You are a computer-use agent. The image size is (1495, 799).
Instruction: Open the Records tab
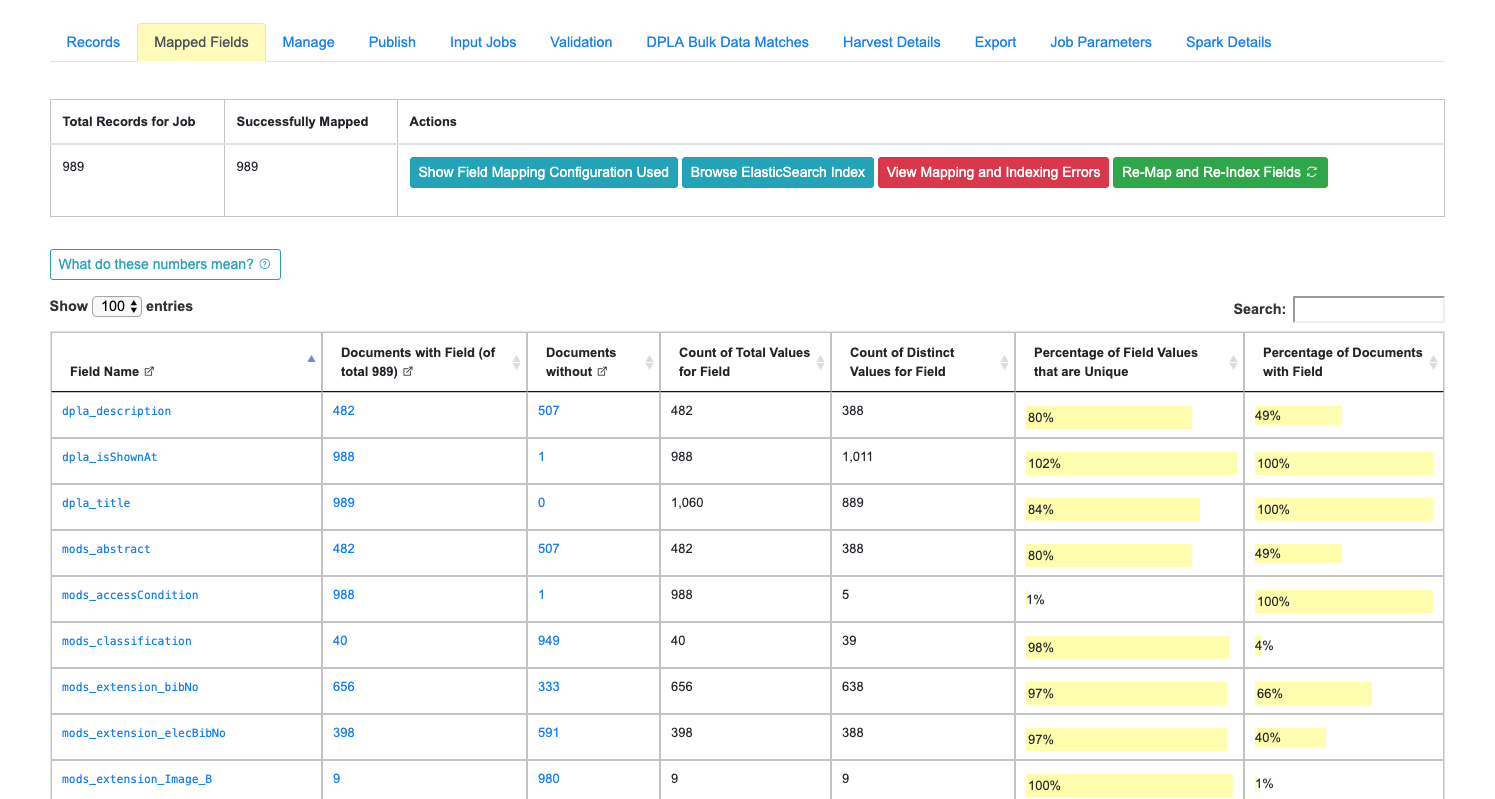coord(93,42)
